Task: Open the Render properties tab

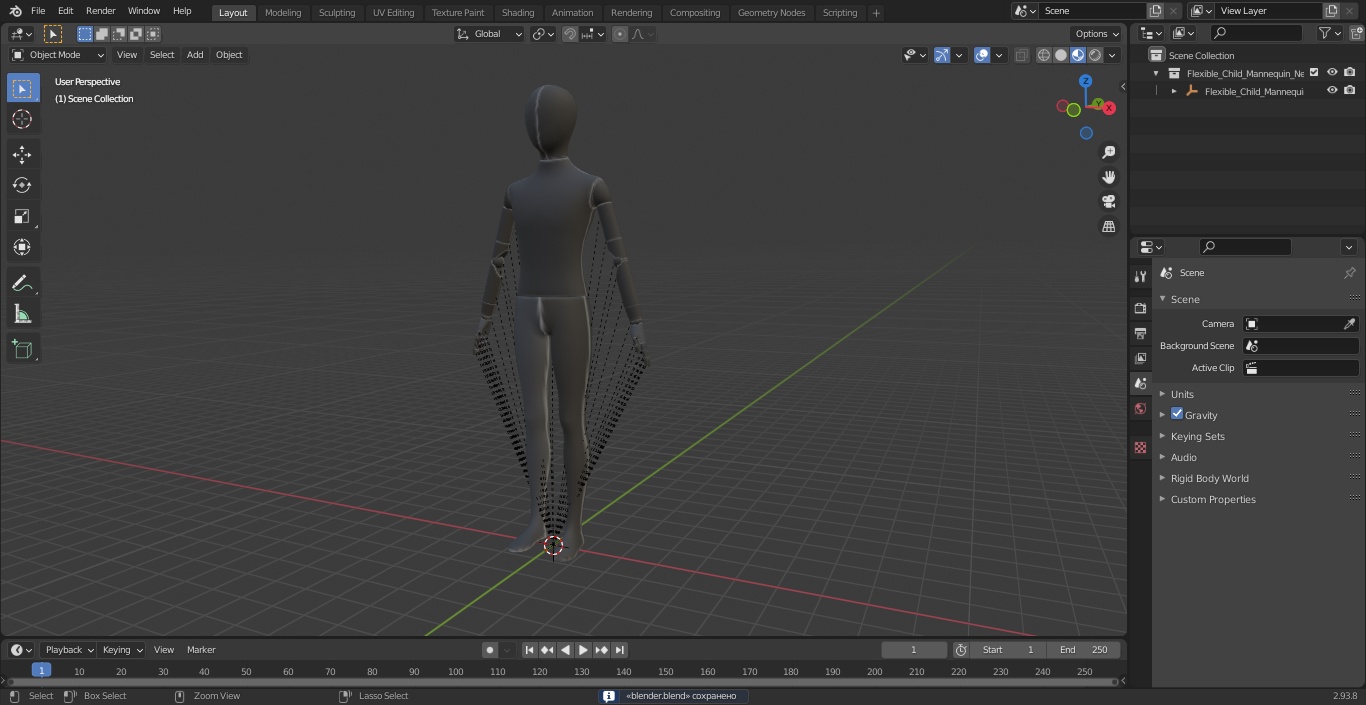Action: pos(1140,308)
